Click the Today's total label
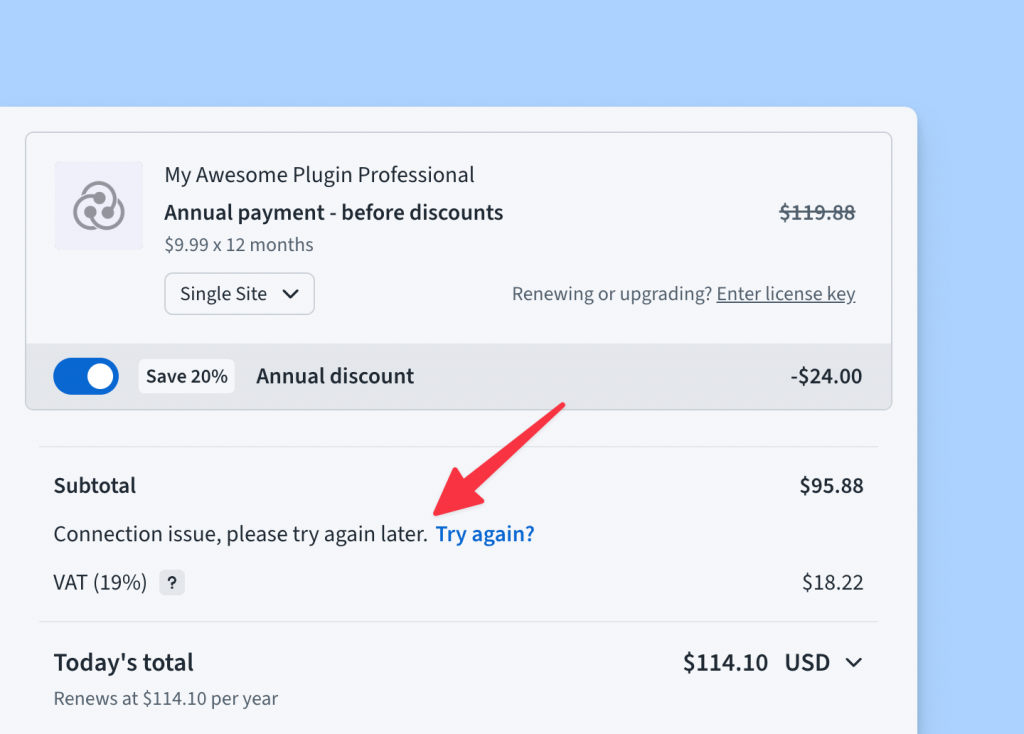Viewport: 1024px width, 734px height. click(x=123, y=662)
